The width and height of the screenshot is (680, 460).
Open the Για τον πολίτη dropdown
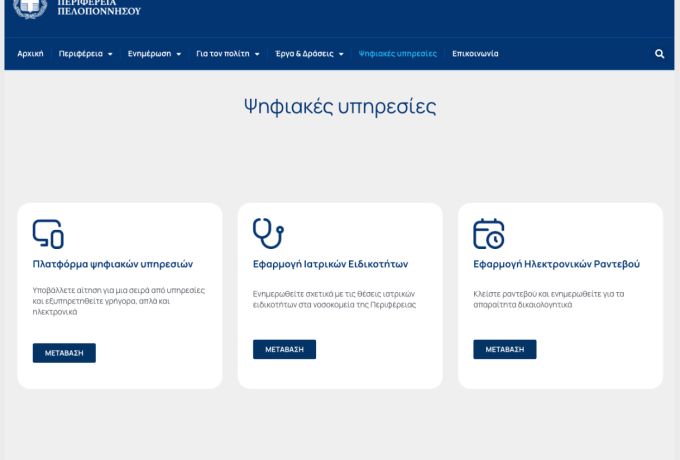[x=227, y=54]
